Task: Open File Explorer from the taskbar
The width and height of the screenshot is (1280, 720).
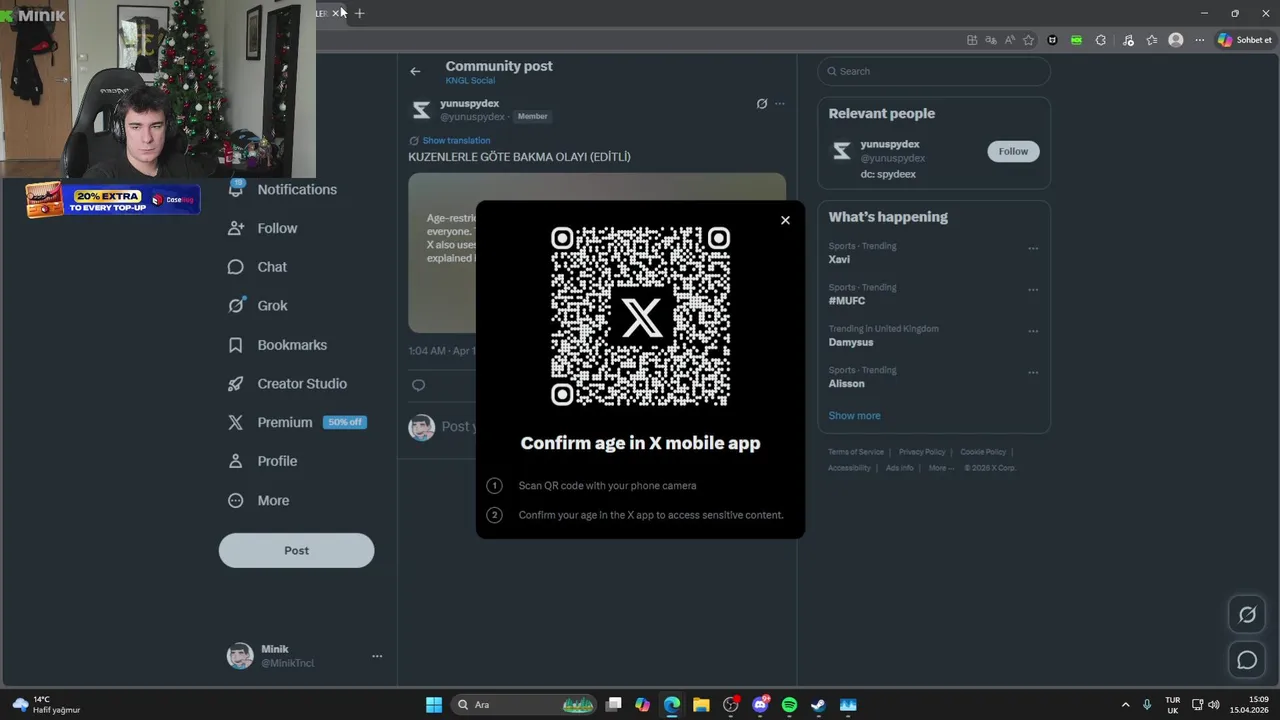Action: (x=701, y=705)
